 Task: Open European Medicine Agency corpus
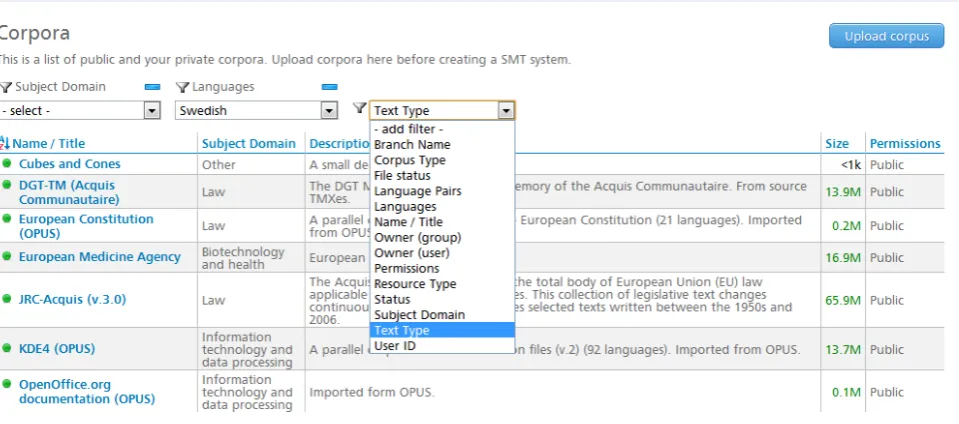click(x=100, y=257)
